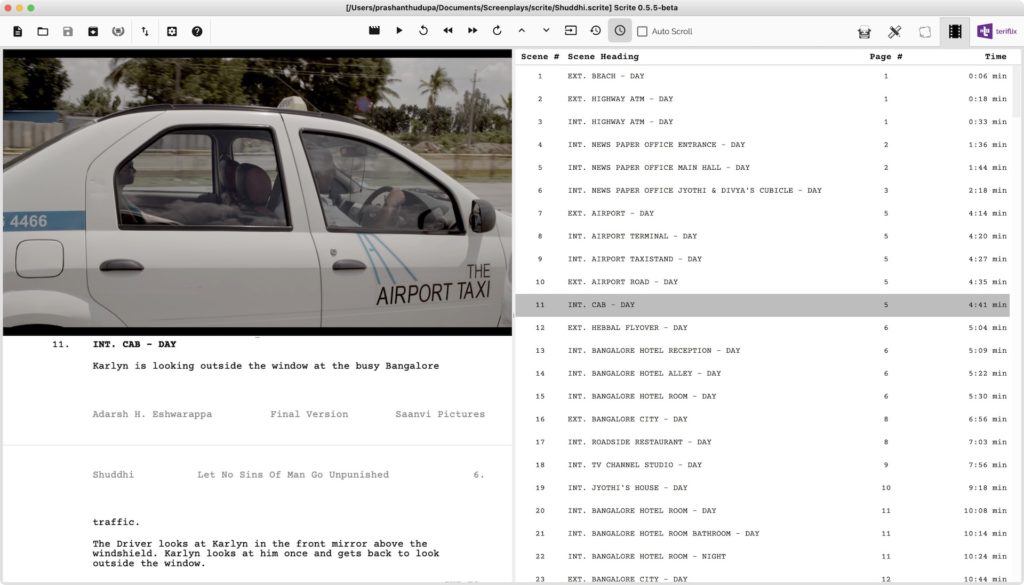Screen dimensions: 1024x585
Task: Toggle the clock time-column button
Action: click(620, 31)
